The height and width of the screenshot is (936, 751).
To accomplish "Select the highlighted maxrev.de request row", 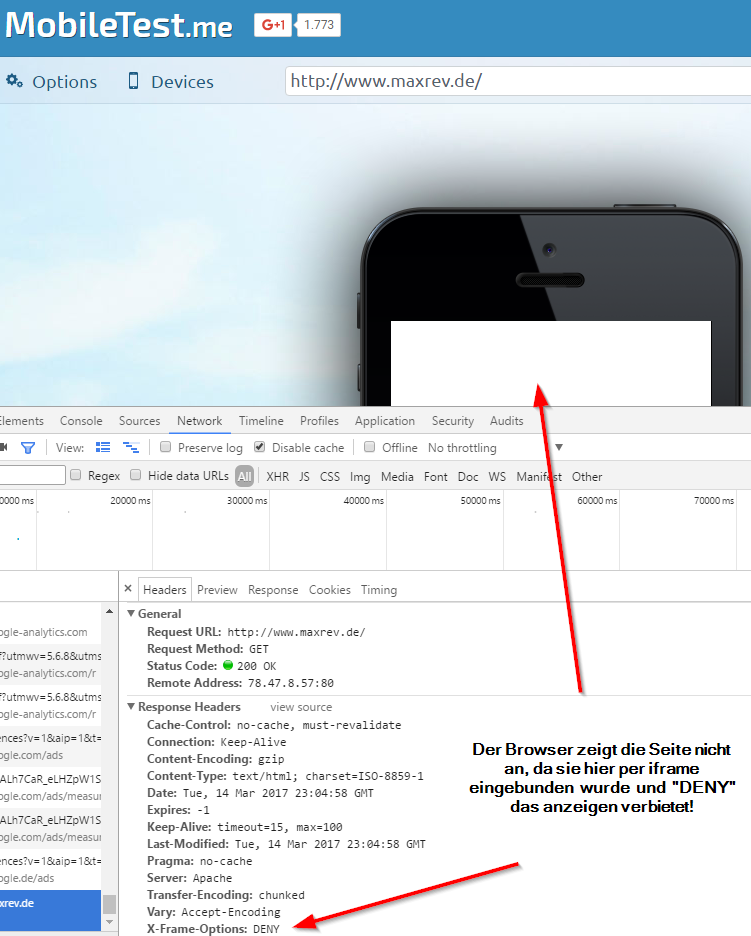I will pos(50,910).
